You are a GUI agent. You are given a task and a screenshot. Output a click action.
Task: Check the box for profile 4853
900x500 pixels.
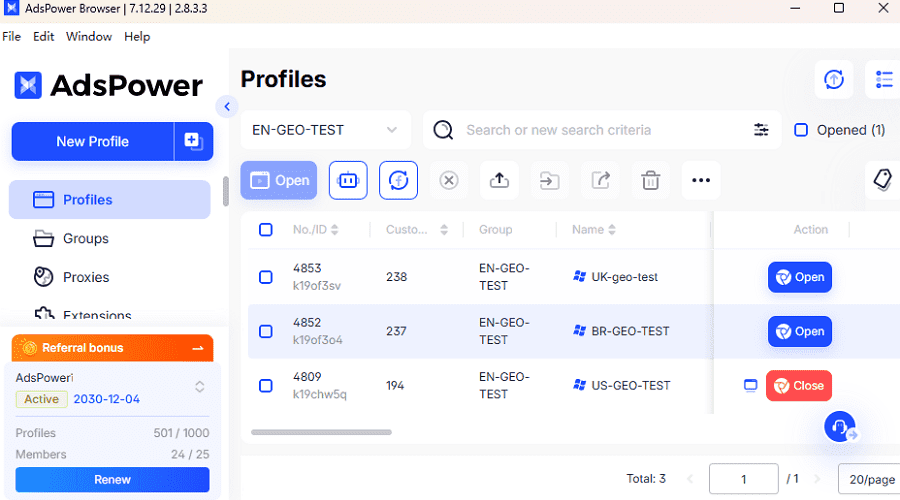[266, 277]
